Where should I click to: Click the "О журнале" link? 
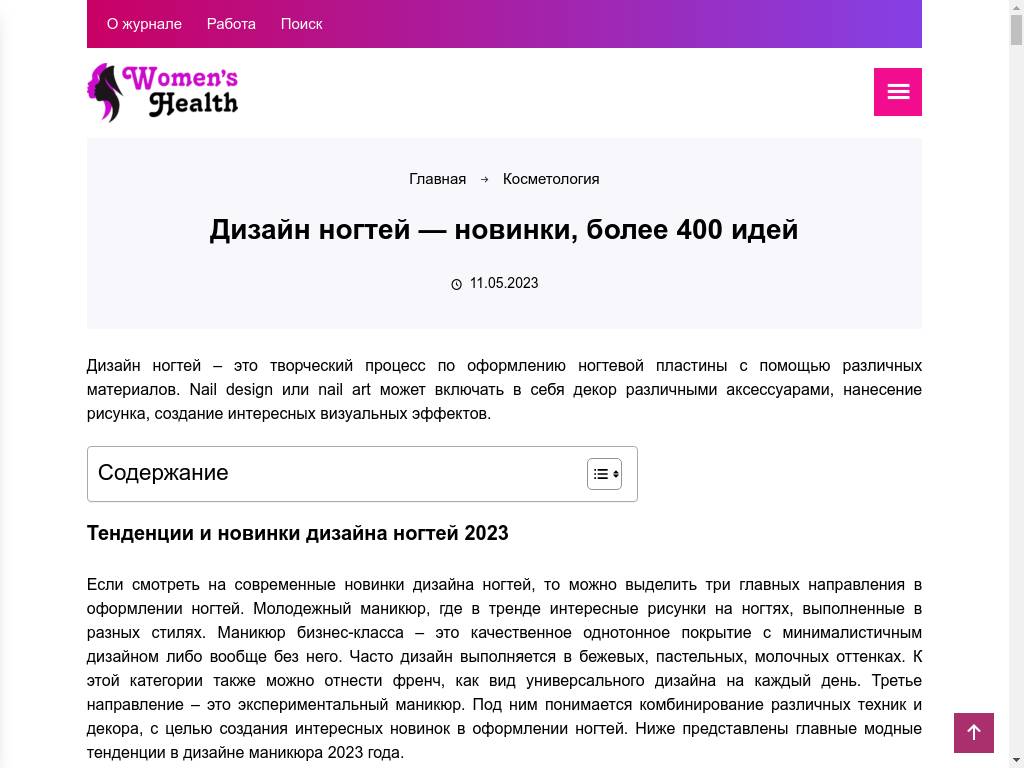[143, 23]
